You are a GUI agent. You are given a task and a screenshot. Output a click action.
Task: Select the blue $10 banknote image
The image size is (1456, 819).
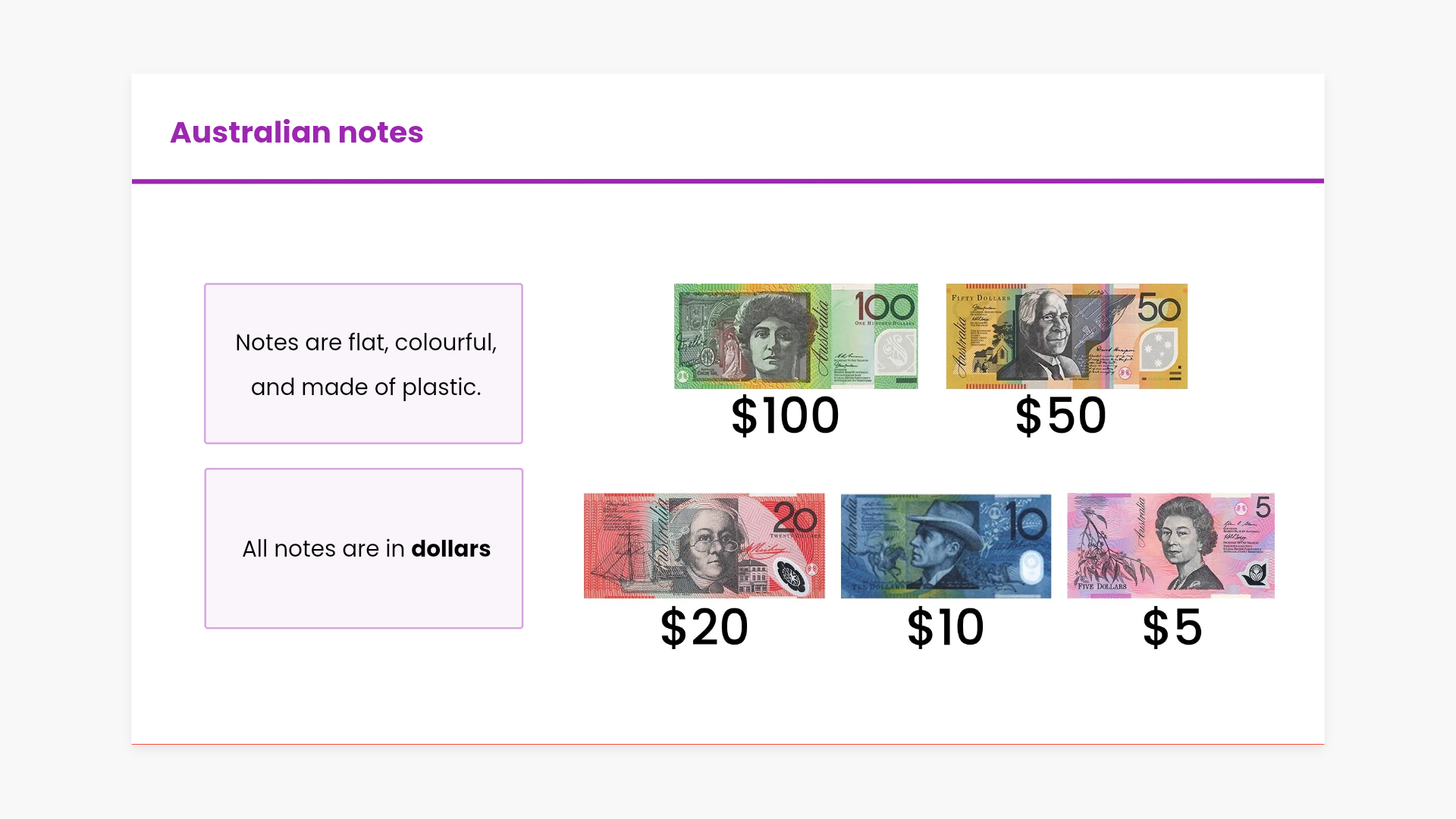[946, 545]
